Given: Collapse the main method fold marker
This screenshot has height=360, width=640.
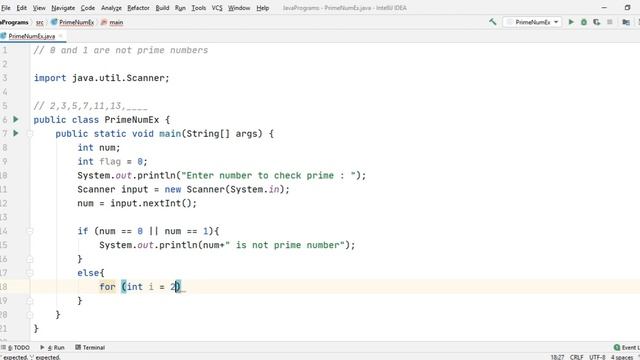Looking at the screenshot, I should (x=30, y=133).
